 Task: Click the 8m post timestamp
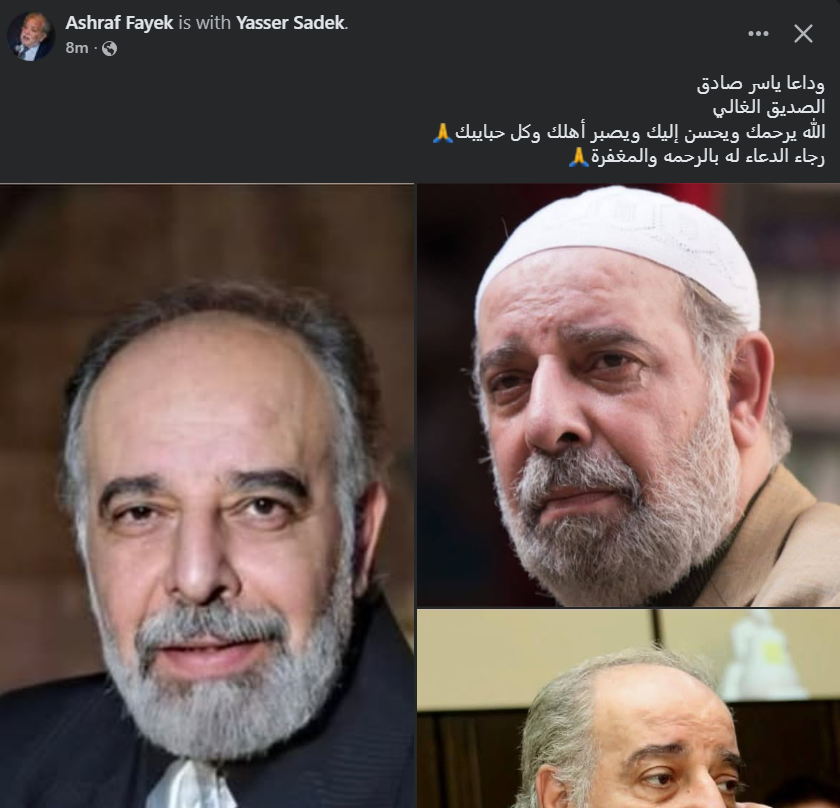(77, 48)
